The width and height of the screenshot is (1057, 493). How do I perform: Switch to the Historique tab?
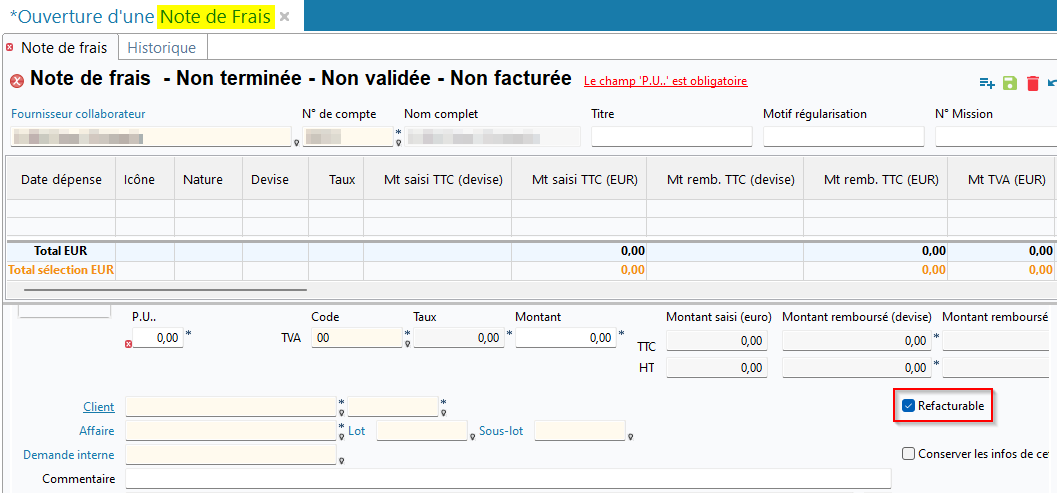162,47
